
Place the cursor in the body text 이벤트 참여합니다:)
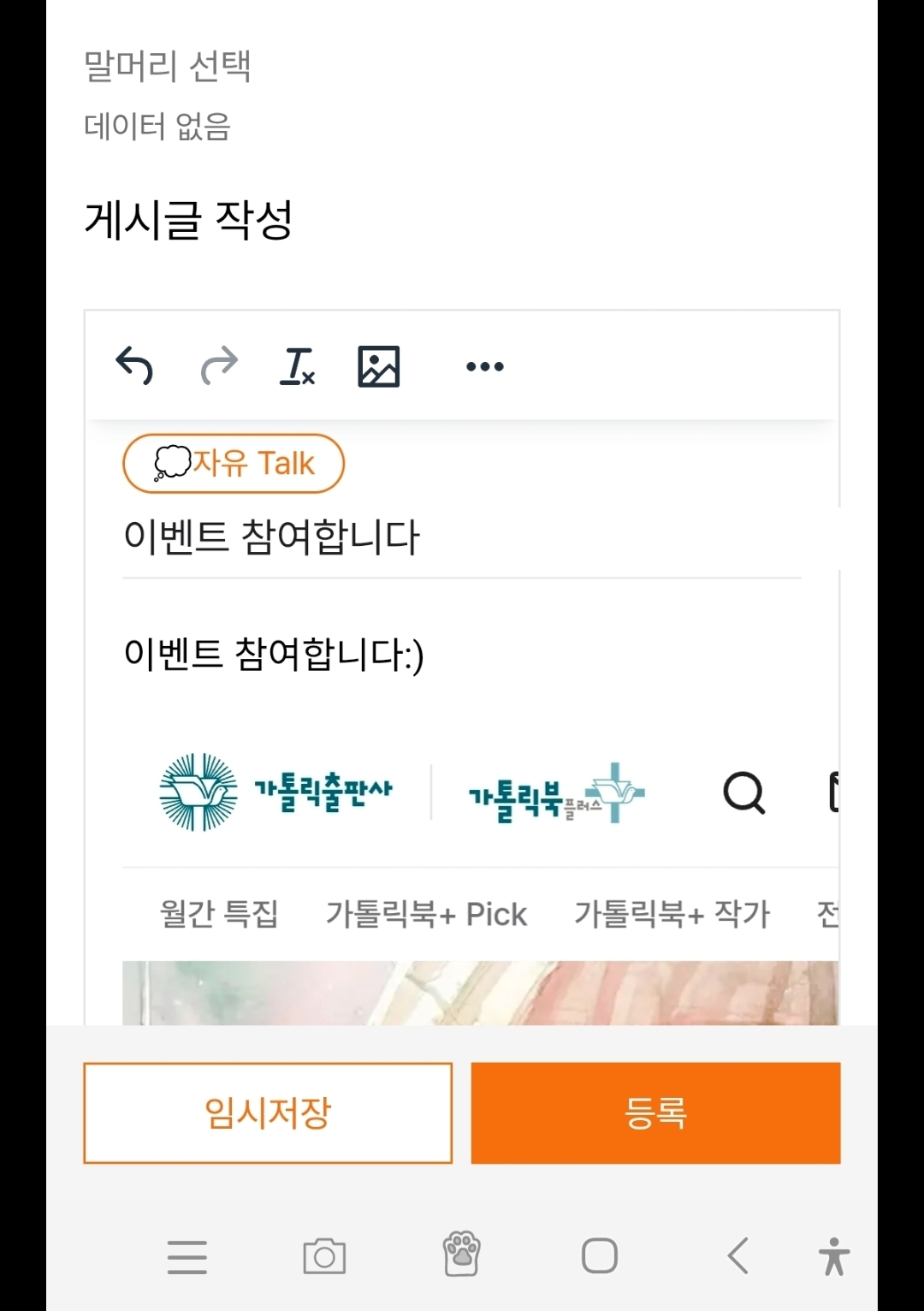[x=274, y=655]
